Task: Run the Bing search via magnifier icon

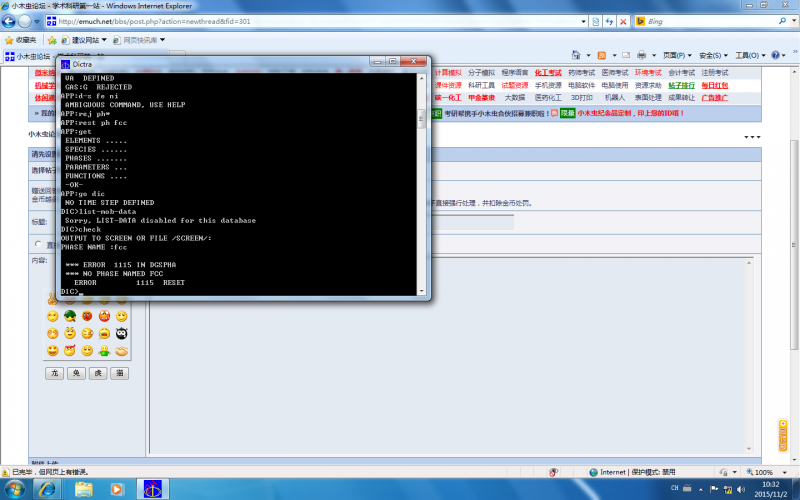Action: coord(782,21)
